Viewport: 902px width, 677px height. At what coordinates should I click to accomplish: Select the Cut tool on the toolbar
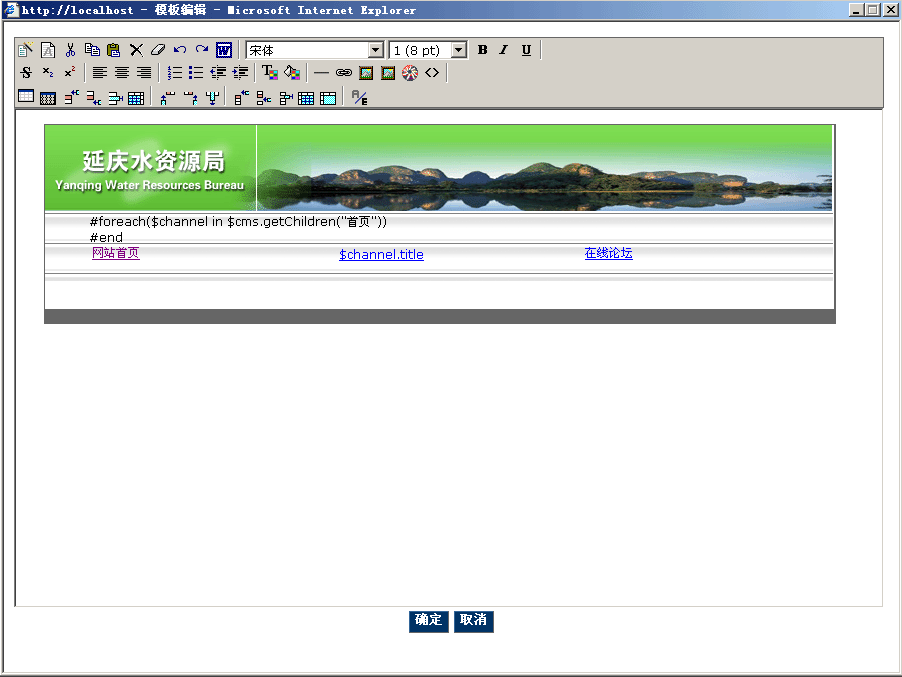71,49
